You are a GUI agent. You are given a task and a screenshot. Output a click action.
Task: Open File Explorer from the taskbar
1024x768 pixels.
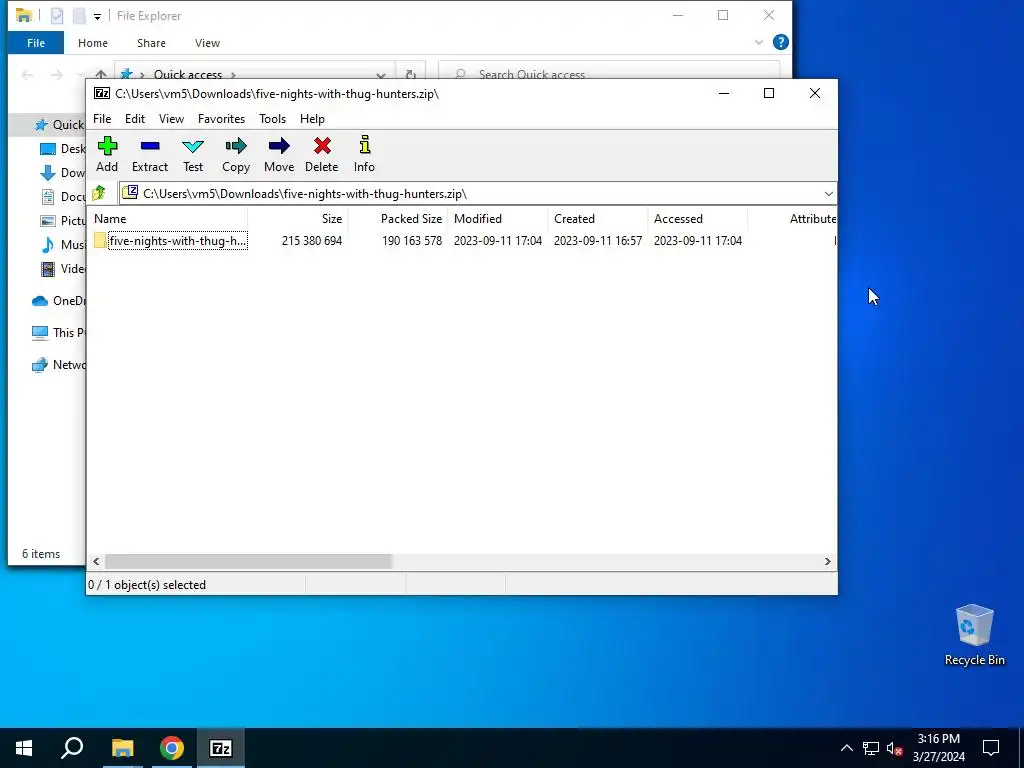point(122,748)
